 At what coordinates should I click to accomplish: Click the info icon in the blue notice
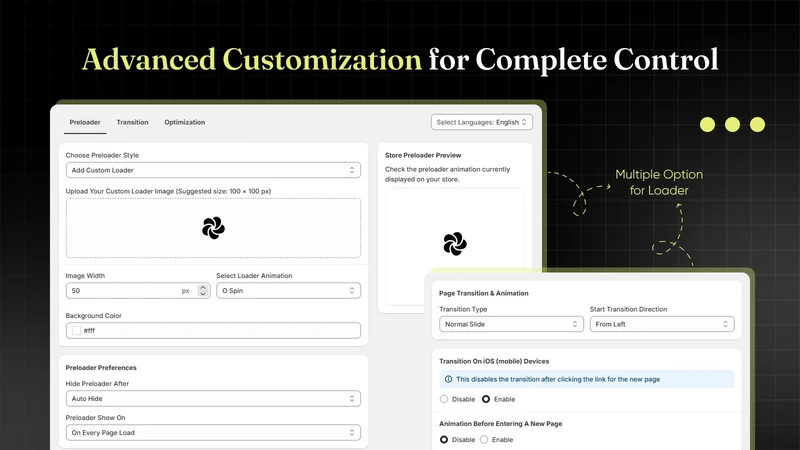point(448,379)
